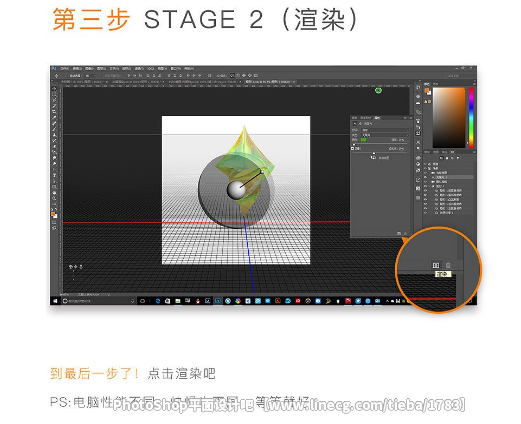Image resolution: width=521 pixels, height=424 pixels.
Task: Open the Window menu (窗口)
Action: pyautogui.click(x=175, y=69)
